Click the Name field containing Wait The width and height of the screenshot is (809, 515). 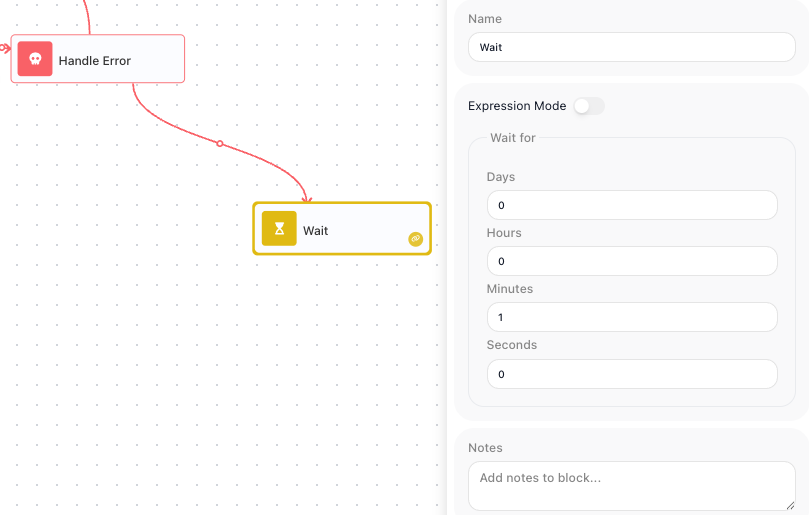632,47
